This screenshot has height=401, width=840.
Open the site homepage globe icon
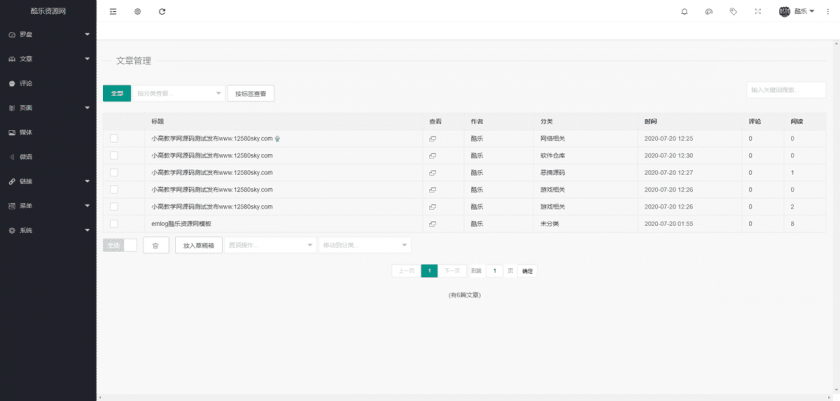[138, 11]
